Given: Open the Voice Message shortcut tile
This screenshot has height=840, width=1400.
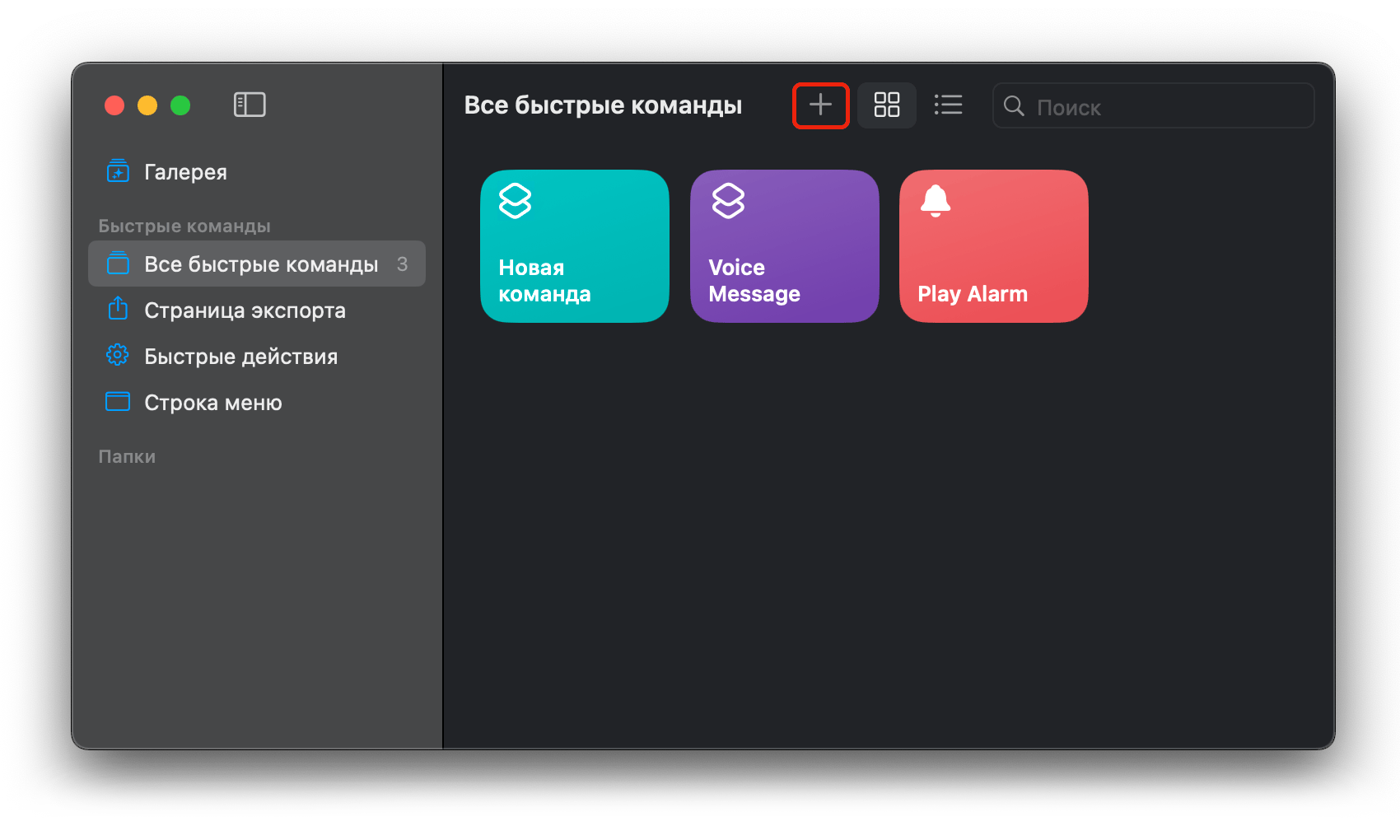Looking at the screenshot, I should tap(785, 246).
